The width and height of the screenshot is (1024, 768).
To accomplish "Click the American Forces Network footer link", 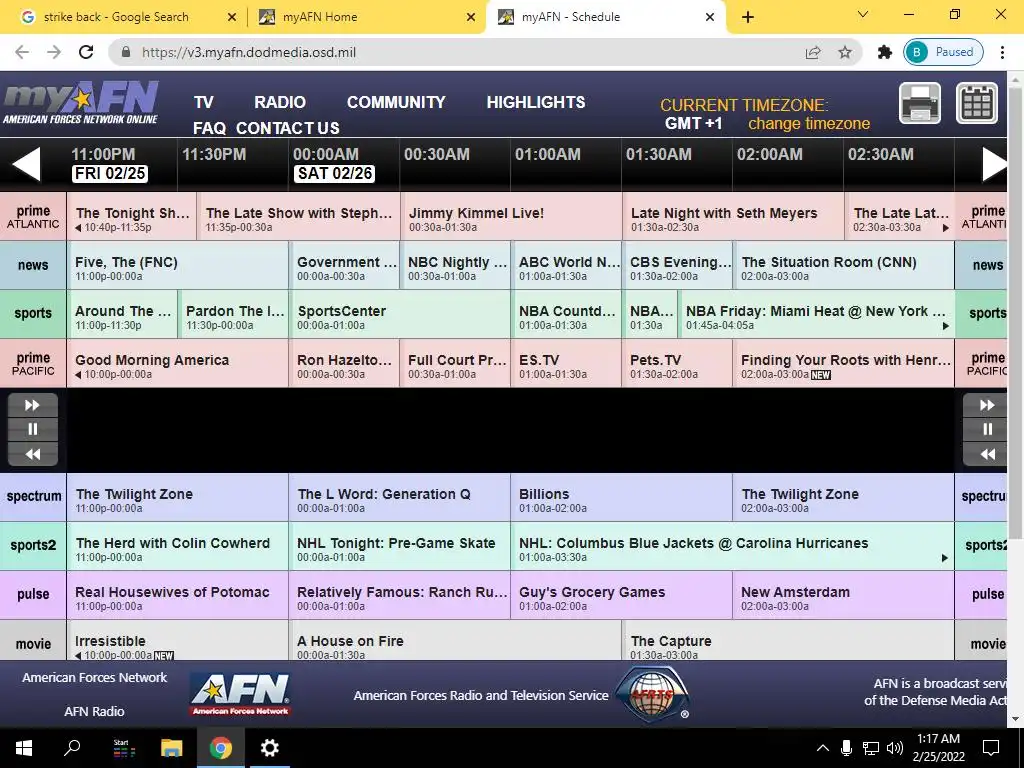I will pyautogui.click(x=95, y=678).
